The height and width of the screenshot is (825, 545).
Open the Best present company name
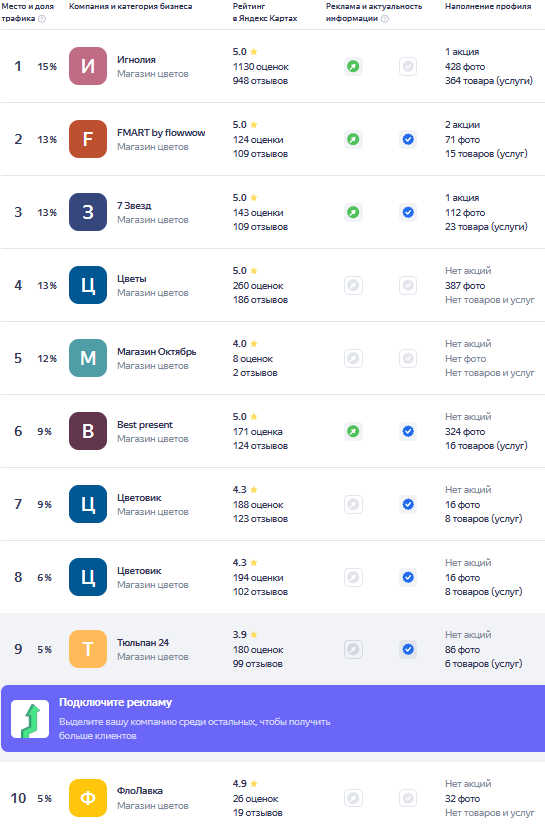coord(145,425)
